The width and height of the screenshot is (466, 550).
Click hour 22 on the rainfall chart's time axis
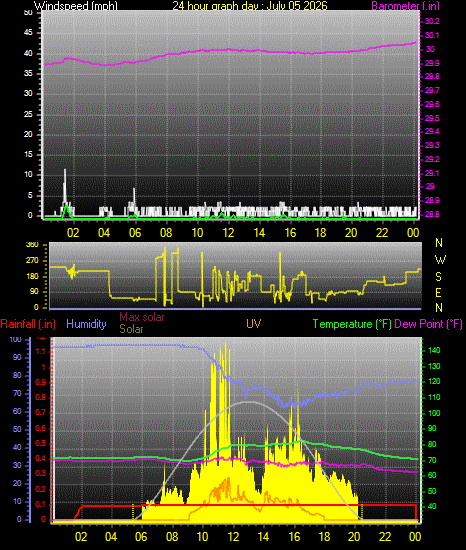pos(385,537)
